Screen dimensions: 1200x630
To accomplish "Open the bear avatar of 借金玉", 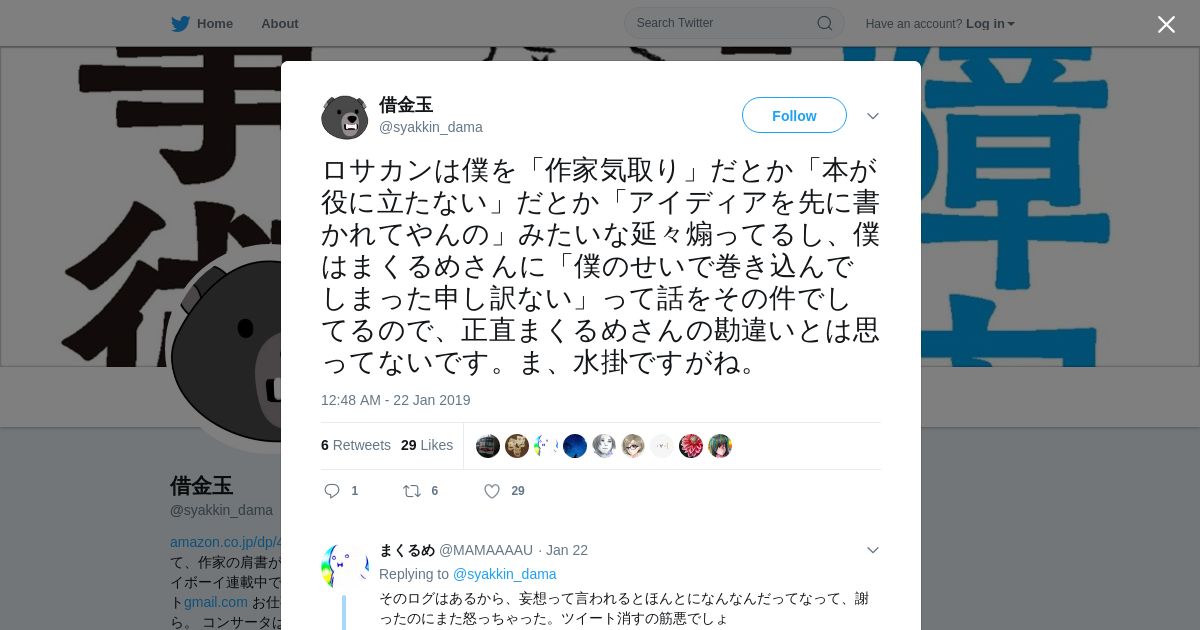I will coord(345,117).
